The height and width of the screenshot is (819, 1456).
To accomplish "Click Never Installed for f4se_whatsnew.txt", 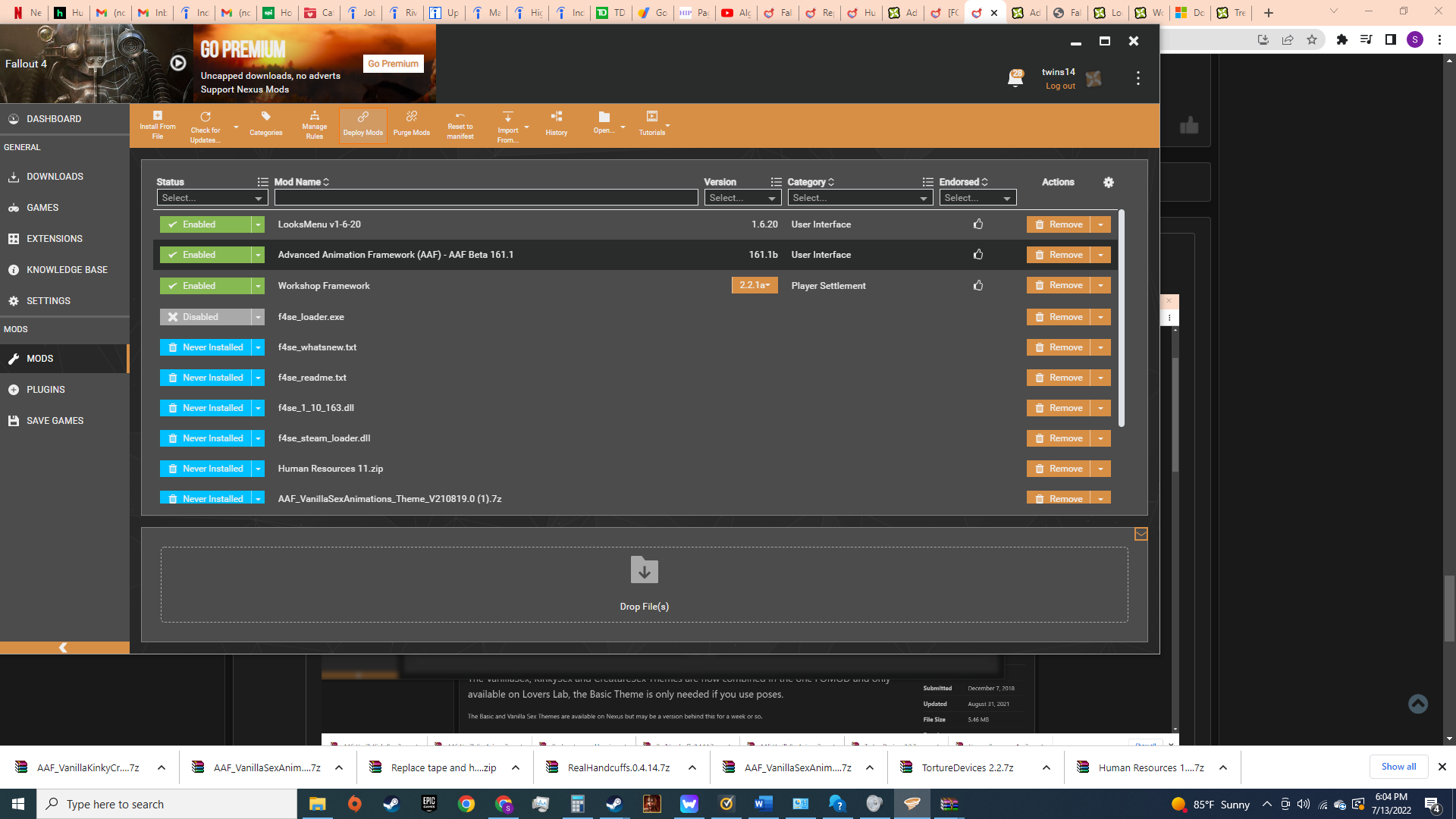I will 205,347.
